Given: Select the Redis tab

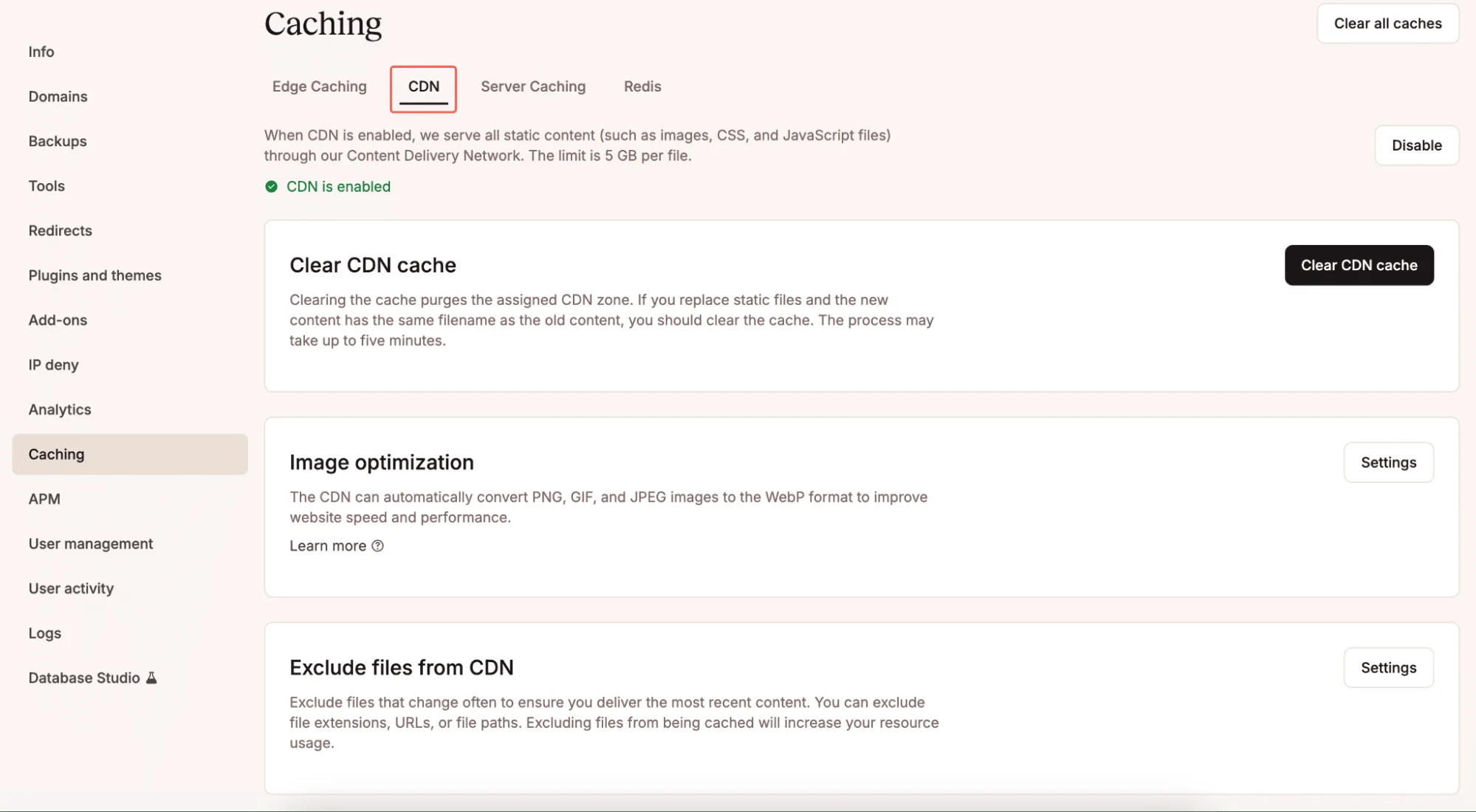Looking at the screenshot, I should coord(642,86).
